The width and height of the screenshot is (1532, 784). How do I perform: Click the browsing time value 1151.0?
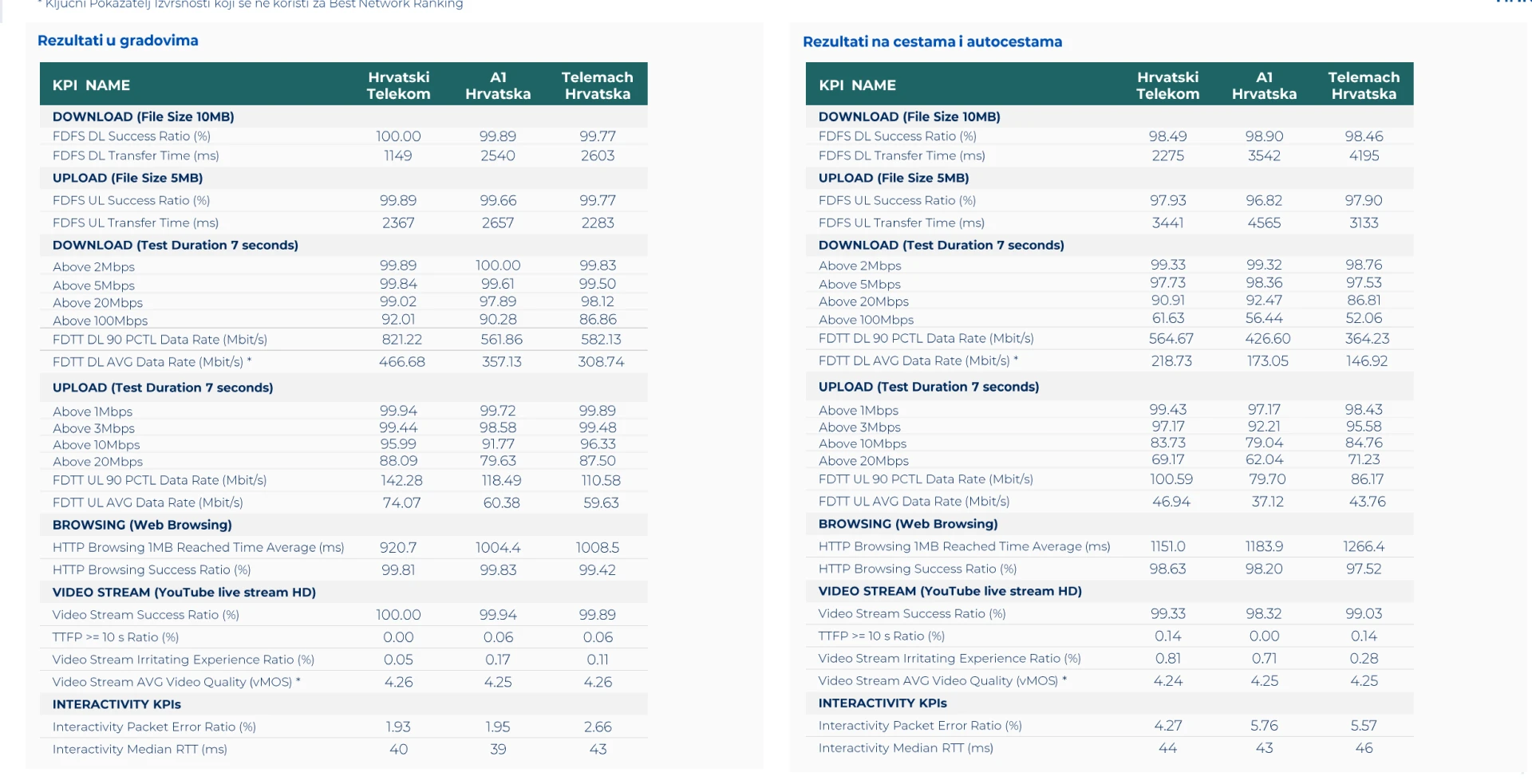1167,546
